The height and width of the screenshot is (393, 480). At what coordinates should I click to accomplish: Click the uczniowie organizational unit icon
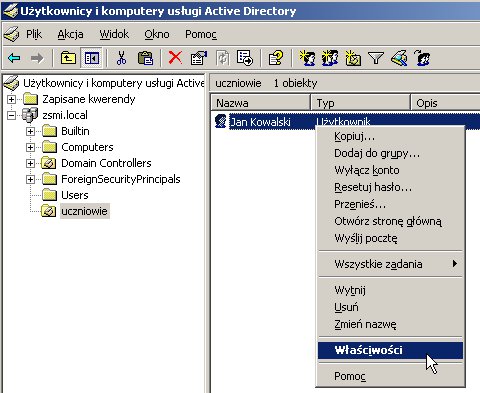click(49, 211)
